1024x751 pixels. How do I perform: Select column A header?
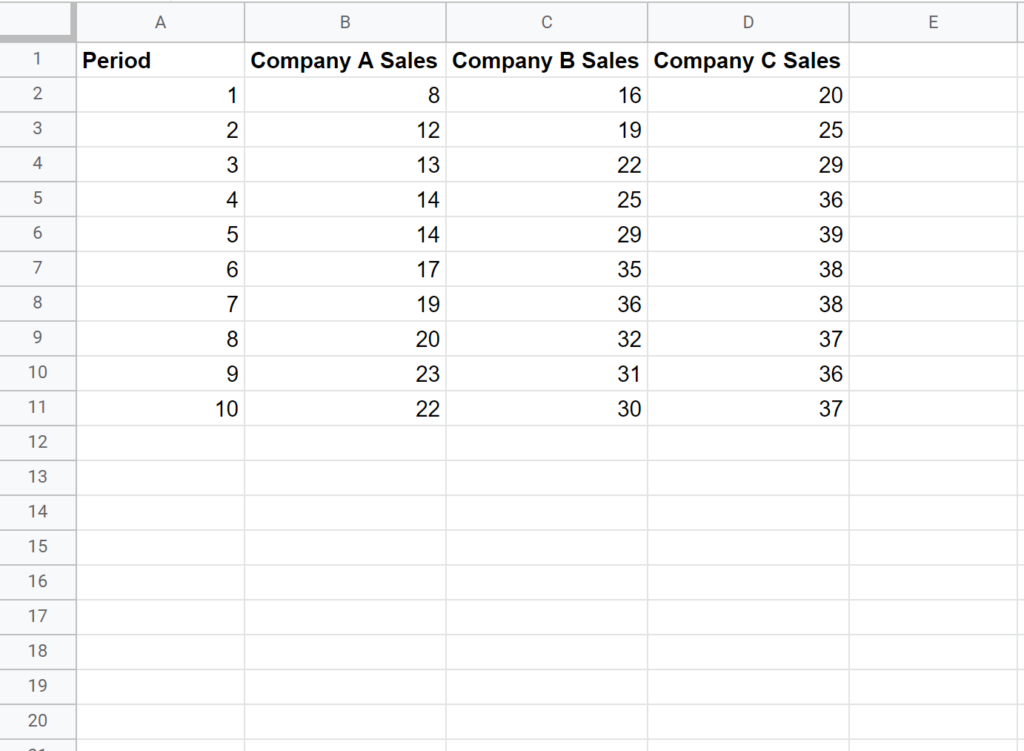[x=160, y=22]
